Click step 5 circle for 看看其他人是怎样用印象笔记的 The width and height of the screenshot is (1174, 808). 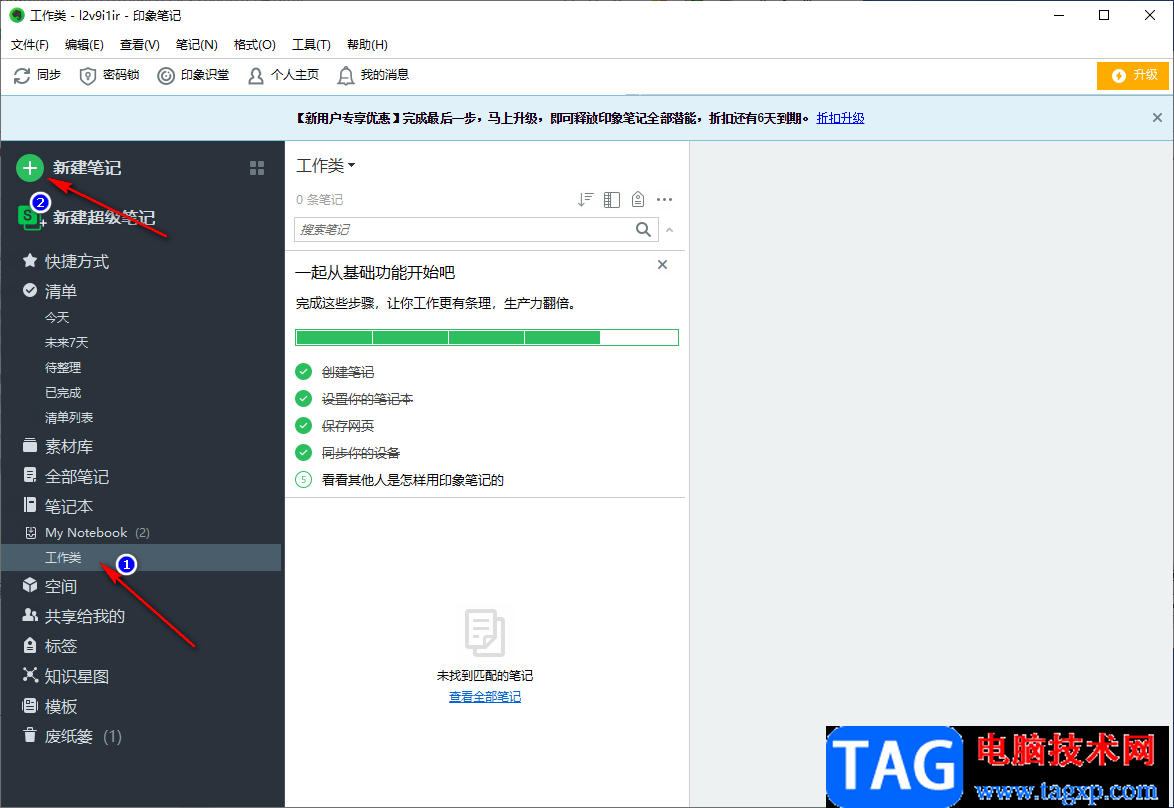pyautogui.click(x=303, y=479)
